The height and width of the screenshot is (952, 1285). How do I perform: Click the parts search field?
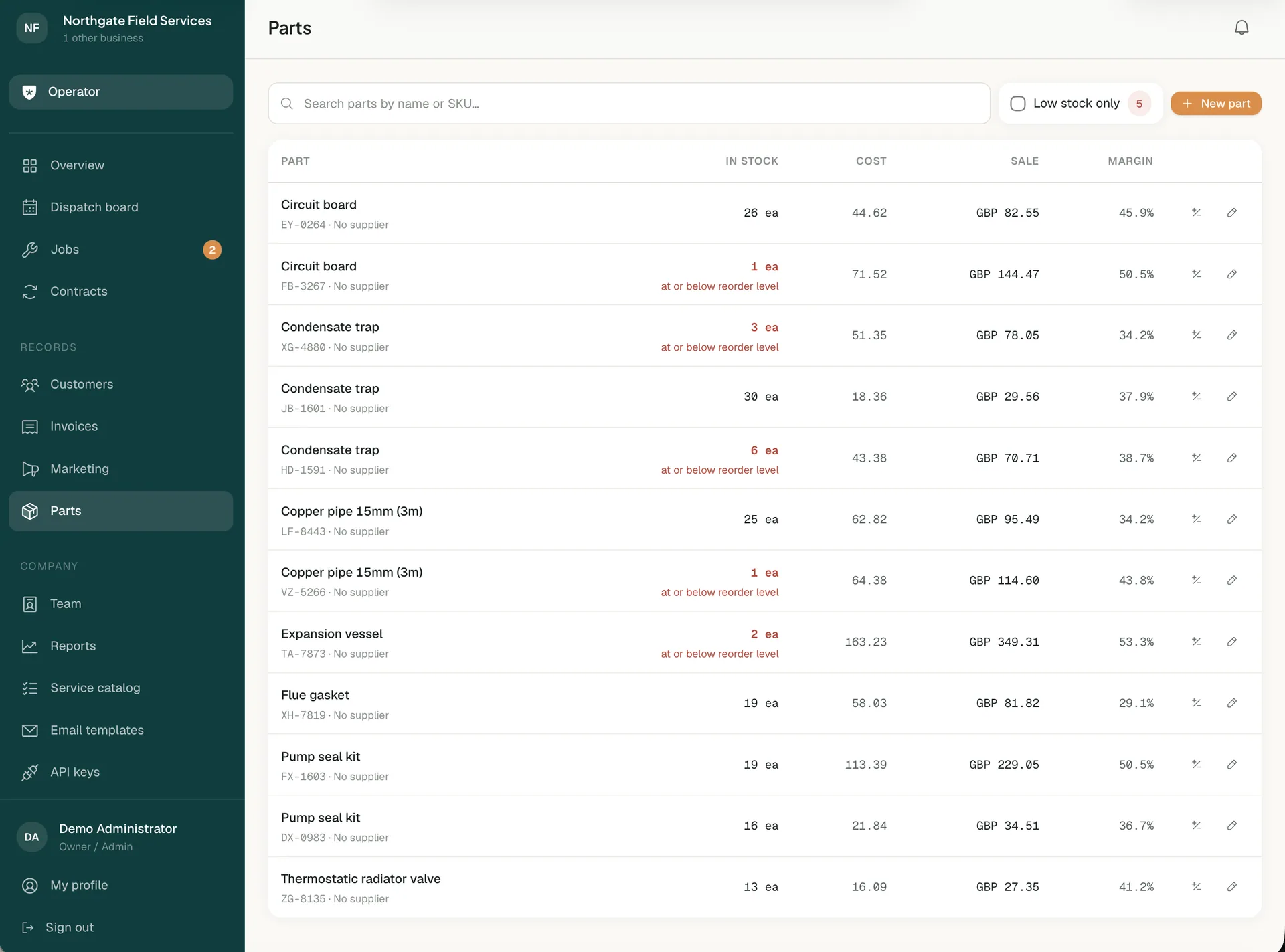(x=629, y=104)
